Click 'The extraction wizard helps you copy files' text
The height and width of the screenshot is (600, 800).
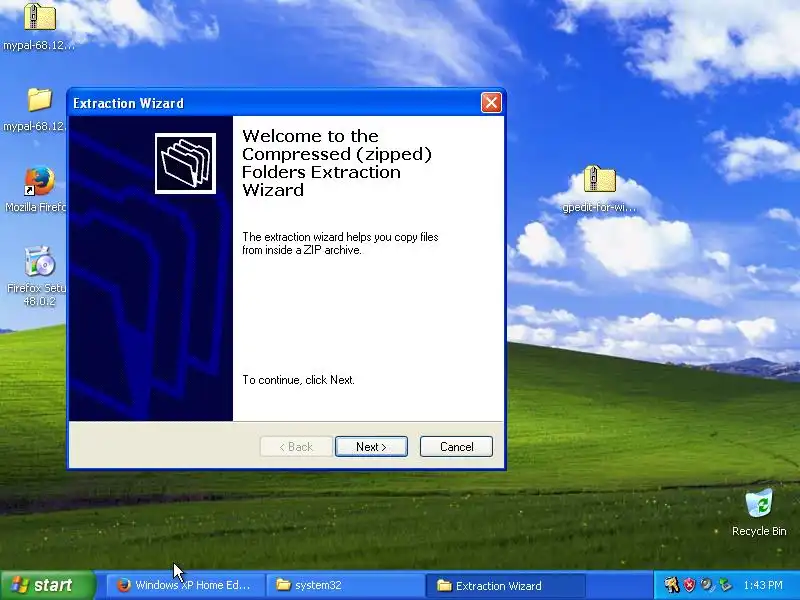click(340, 237)
